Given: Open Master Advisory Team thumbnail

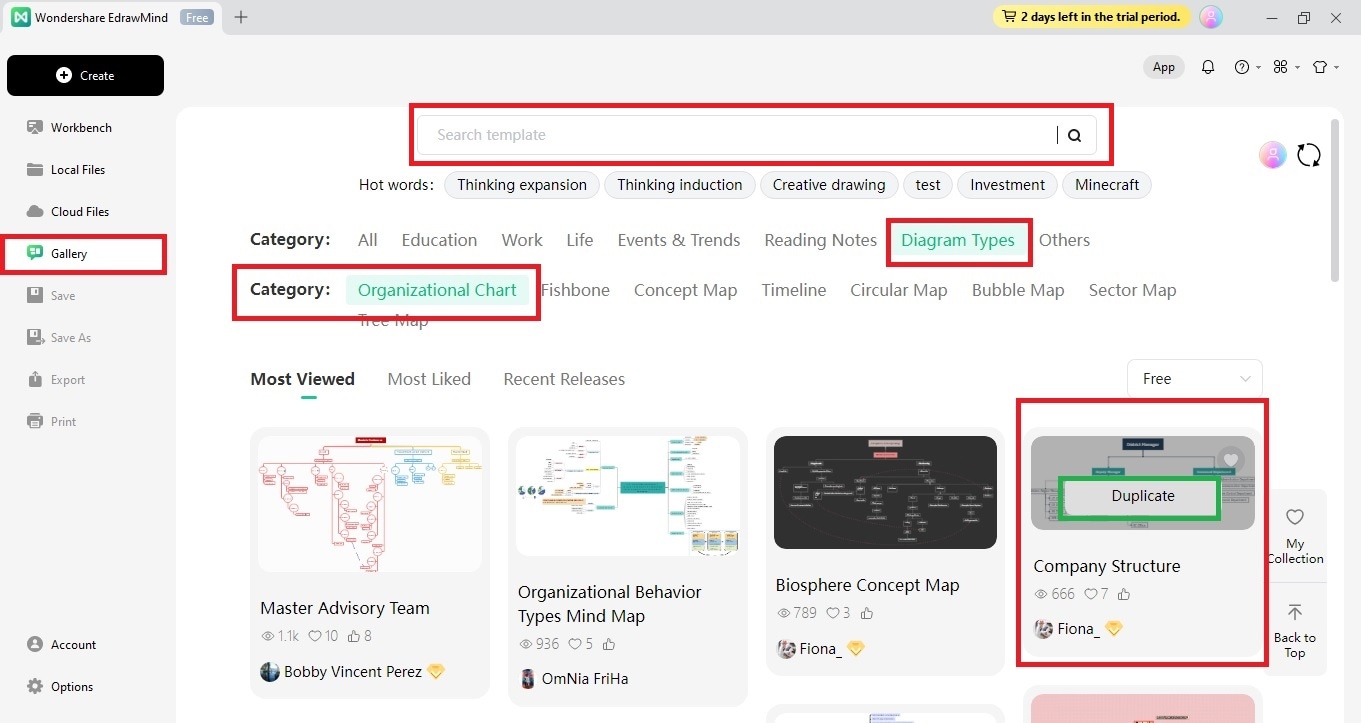Looking at the screenshot, I should pyautogui.click(x=369, y=503).
